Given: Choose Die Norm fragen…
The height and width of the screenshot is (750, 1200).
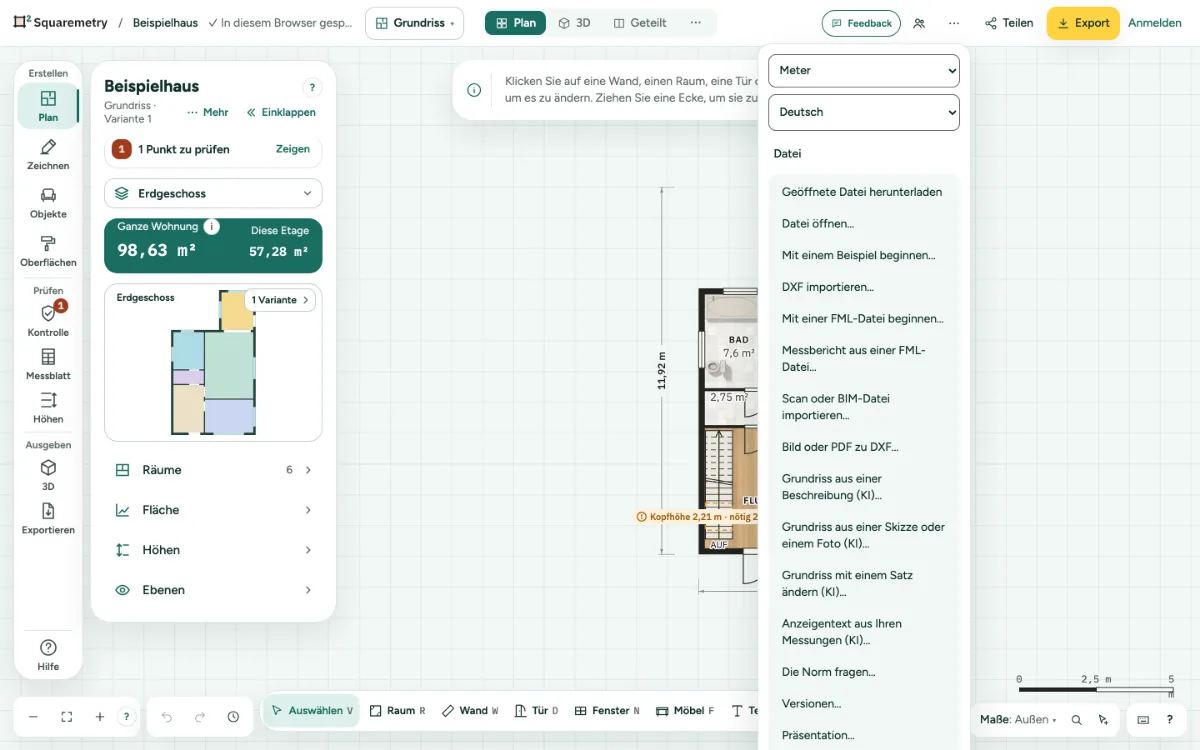Looking at the screenshot, I should tap(864, 672).
